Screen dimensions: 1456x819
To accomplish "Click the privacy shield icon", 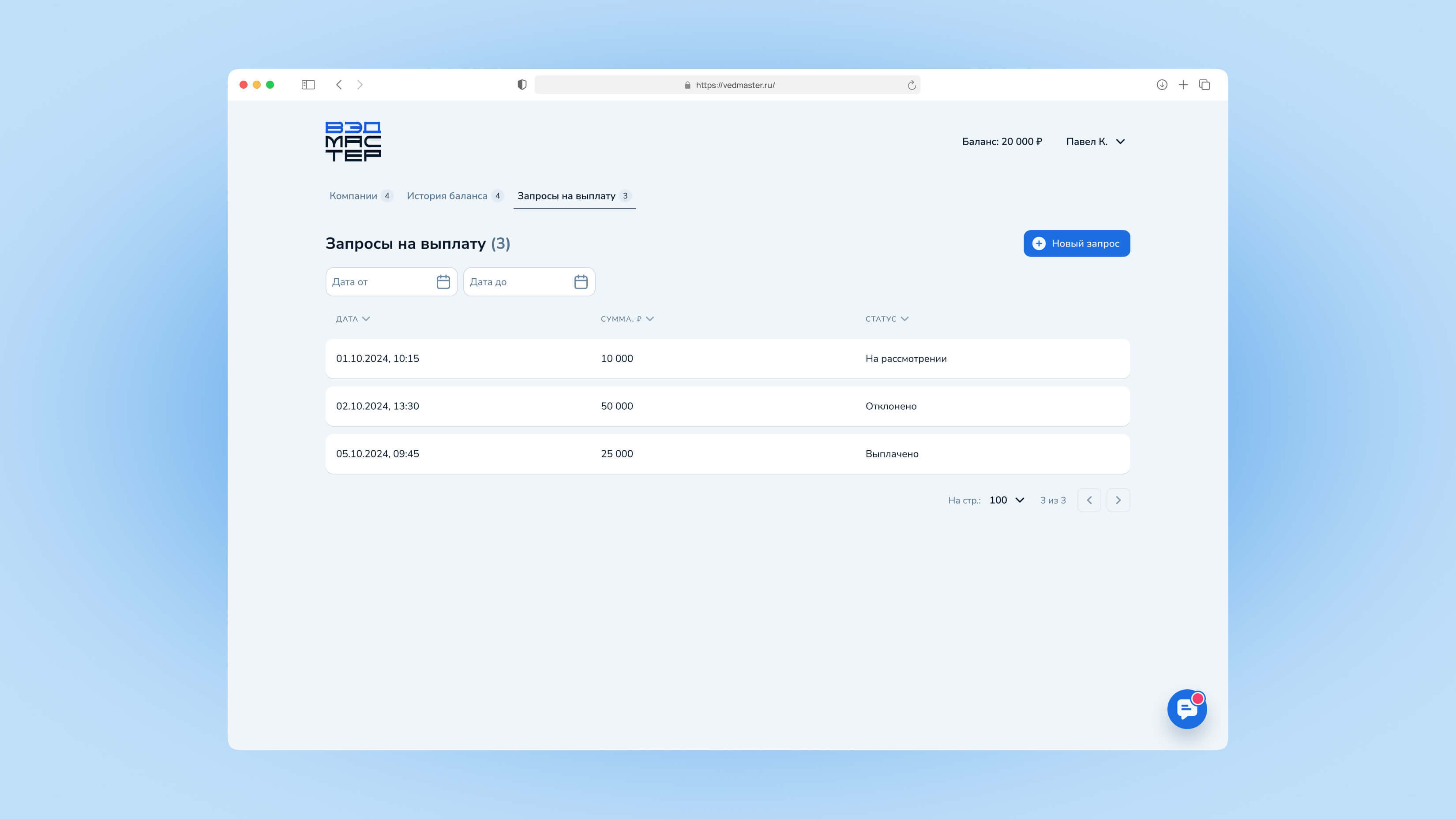I will 522,85.
